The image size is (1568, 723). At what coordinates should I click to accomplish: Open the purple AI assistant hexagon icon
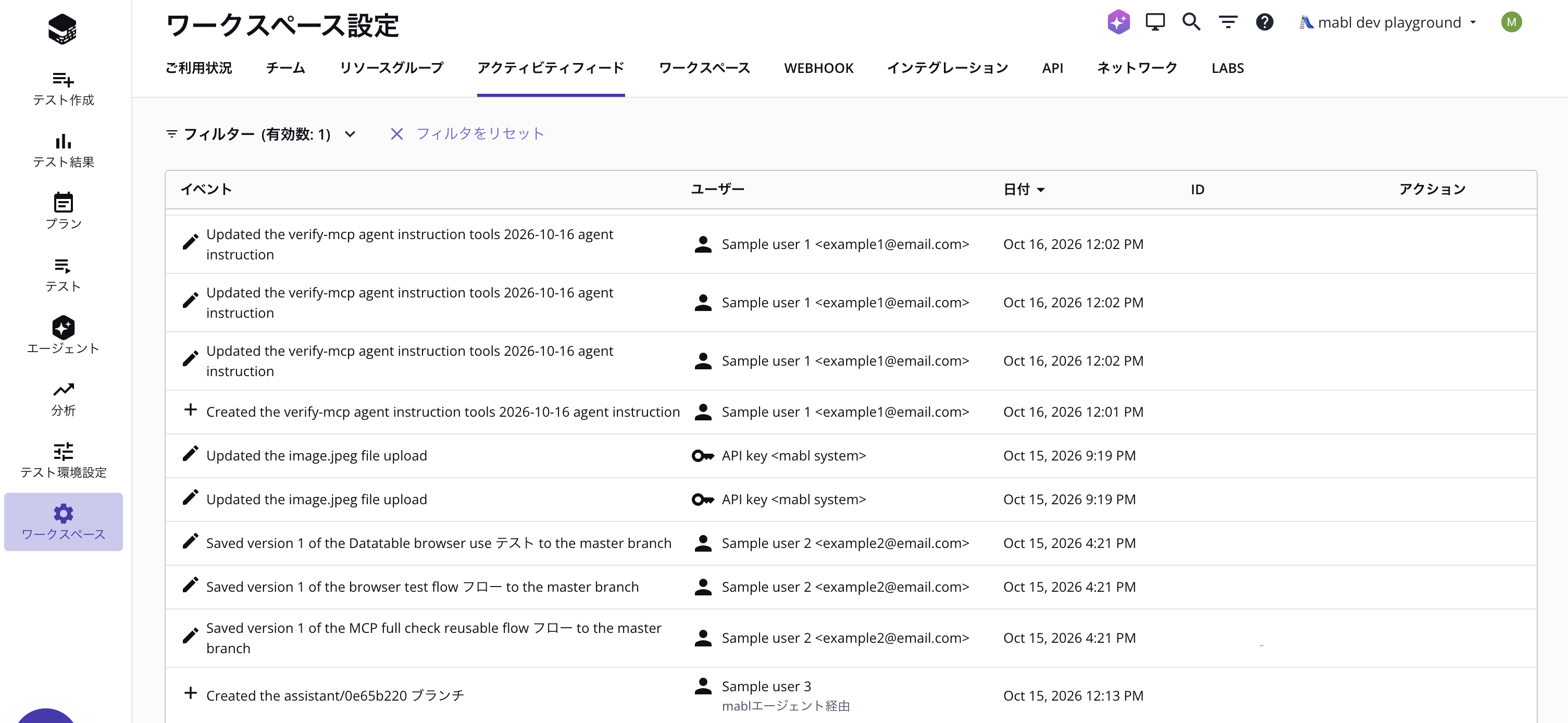(1119, 22)
